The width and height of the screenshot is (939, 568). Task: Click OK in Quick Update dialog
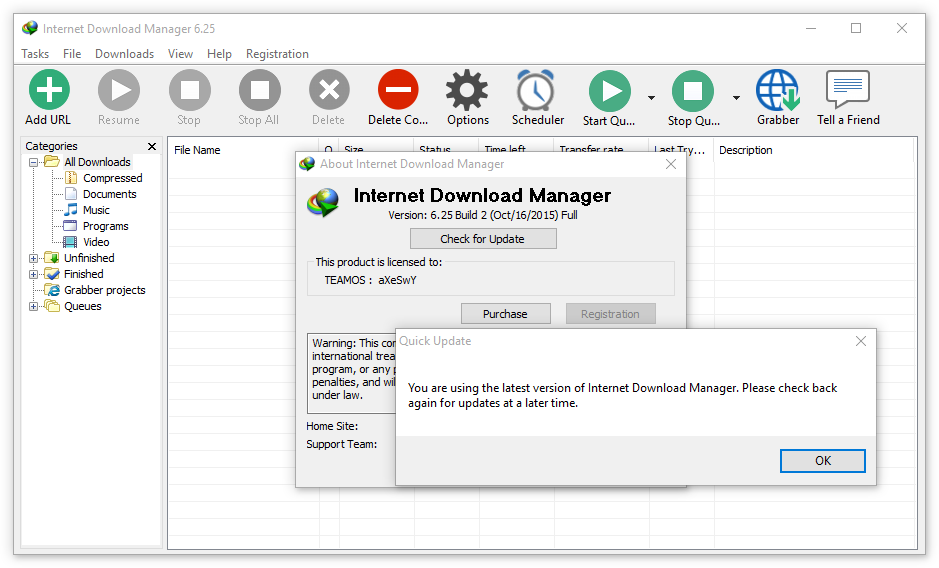(822, 461)
